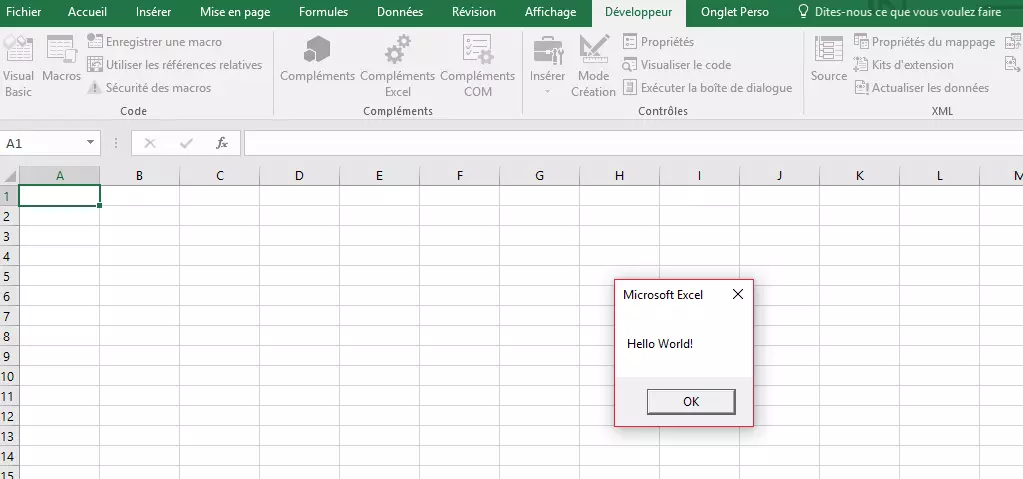Screen dimensions: 1023x479
Task: Switch to the Insérer ribbon tab
Action: [x=154, y=12]
